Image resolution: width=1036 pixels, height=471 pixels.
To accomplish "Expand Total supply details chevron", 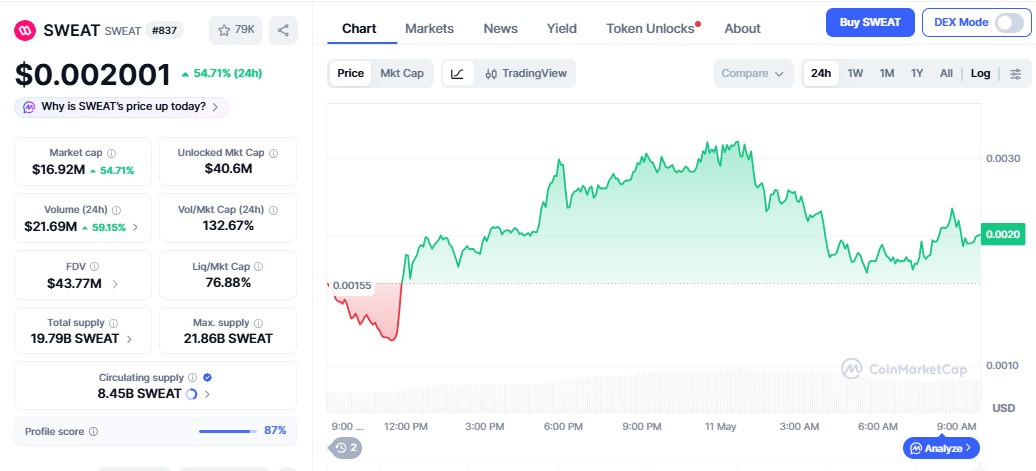I will [x=129, y=339].
